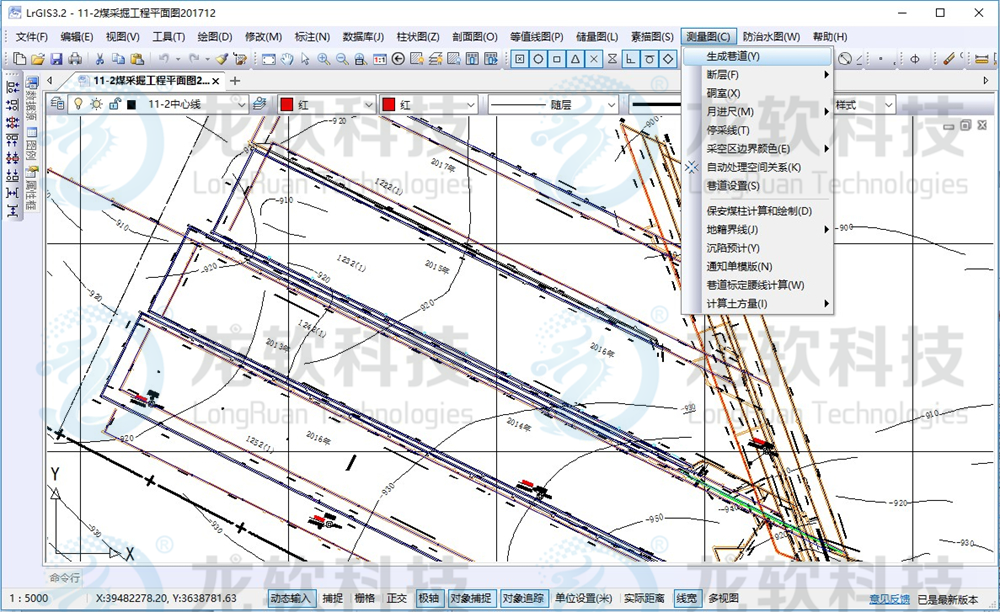
Task: Click the new tab plus button
Action: [235, 80]
